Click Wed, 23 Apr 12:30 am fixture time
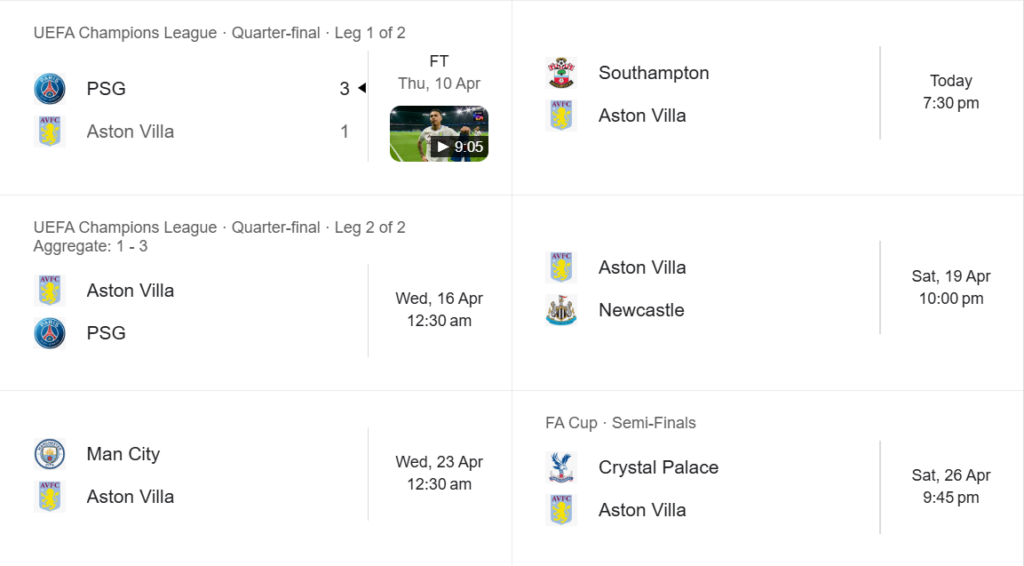1024x566 pixels. 439,473
